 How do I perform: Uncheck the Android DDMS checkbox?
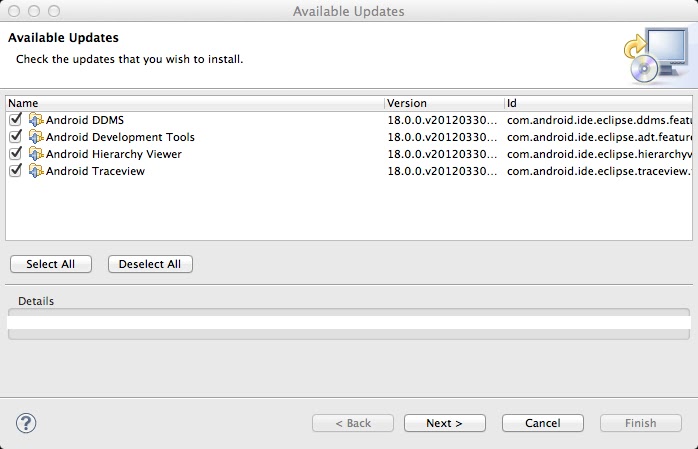coord(16,120)
